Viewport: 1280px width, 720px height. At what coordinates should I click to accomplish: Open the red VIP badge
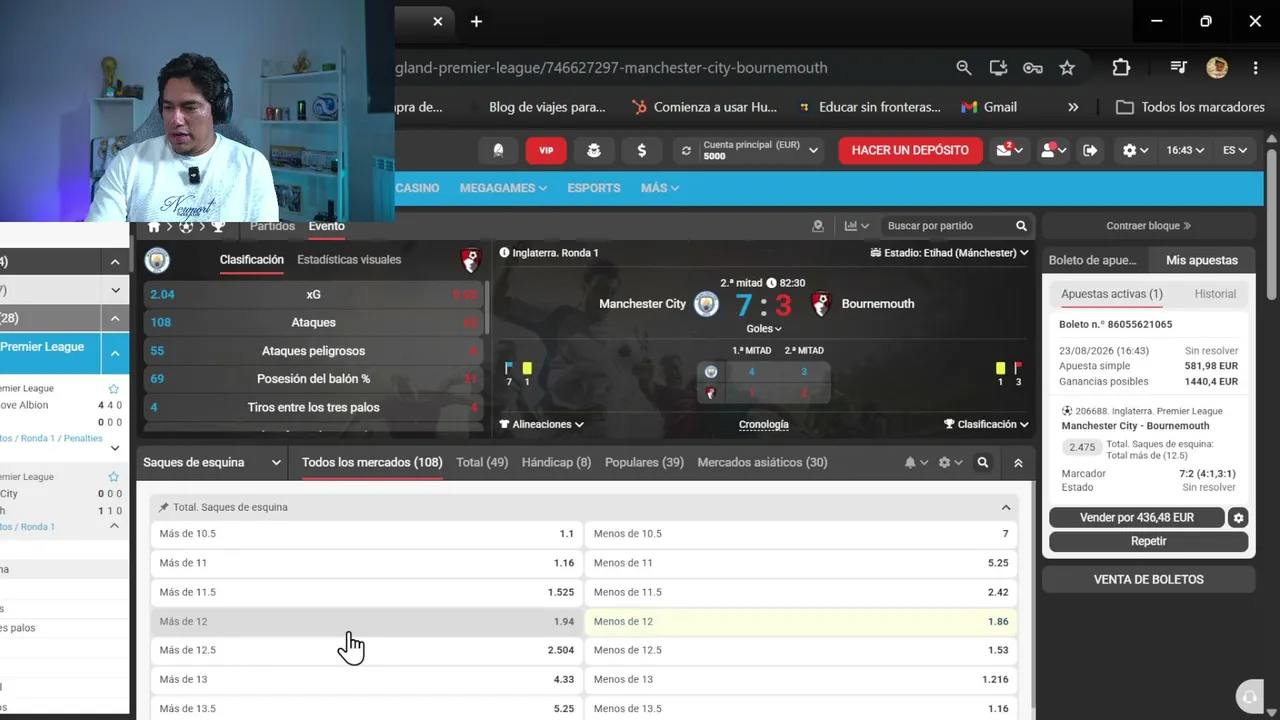(546, 150)
